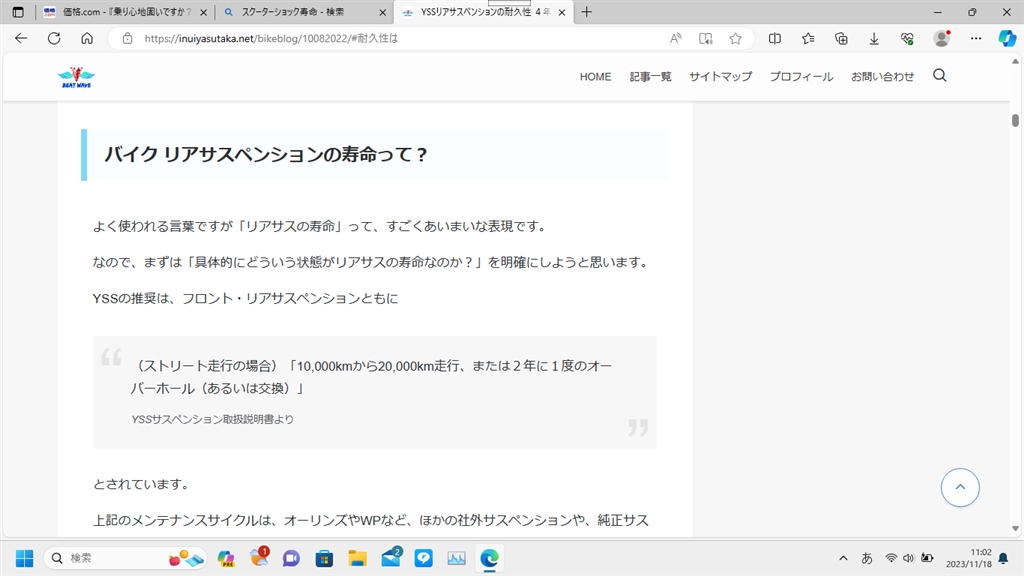The width and height of the screenshot is (1024, 576).
Task: Click the YSSサスペンション取扱説明書より citation text
Action: tap(212, 419)
